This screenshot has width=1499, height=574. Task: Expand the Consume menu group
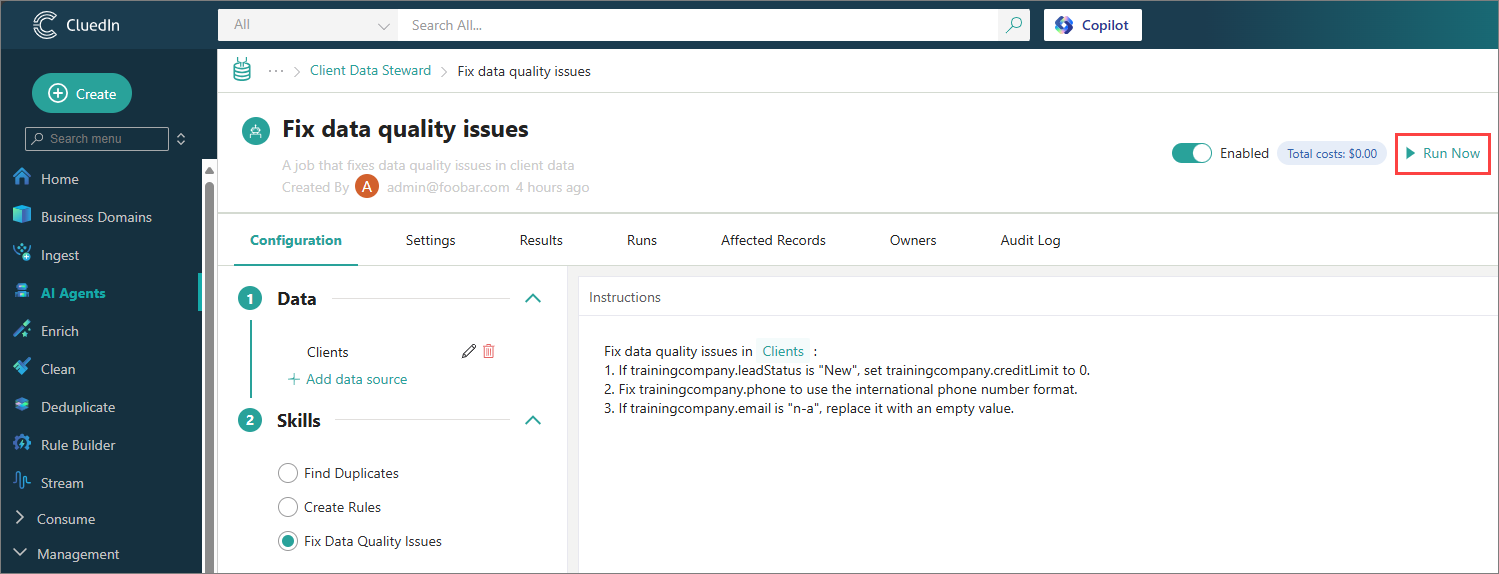click(65, 519)
